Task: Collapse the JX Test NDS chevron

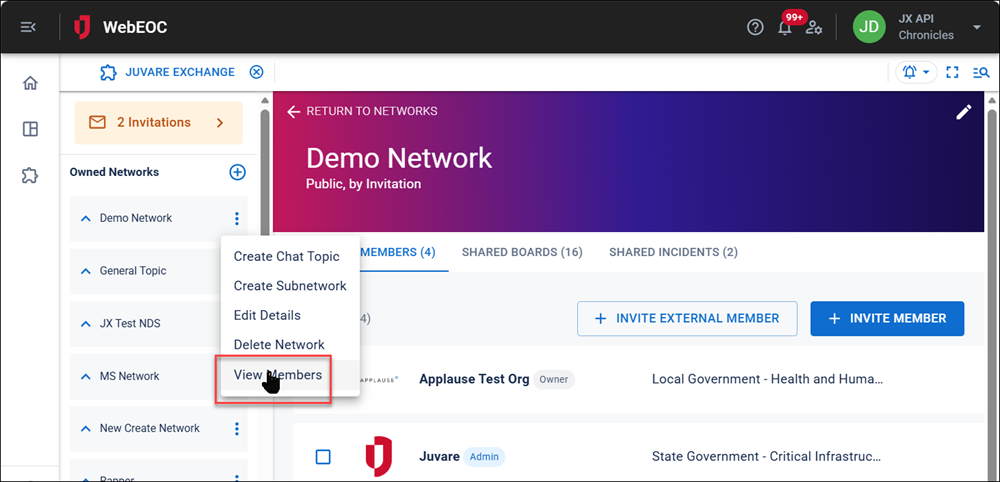Action: pos(85,324)
